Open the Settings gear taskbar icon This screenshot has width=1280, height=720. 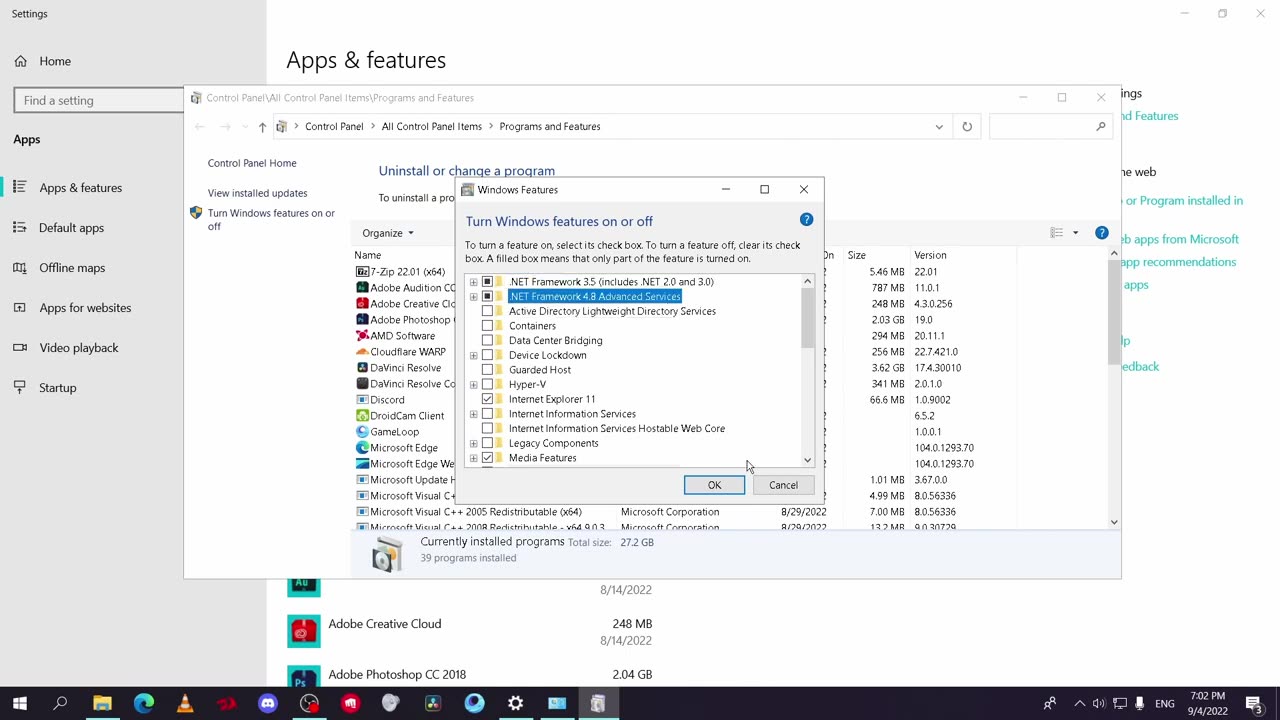515,704
